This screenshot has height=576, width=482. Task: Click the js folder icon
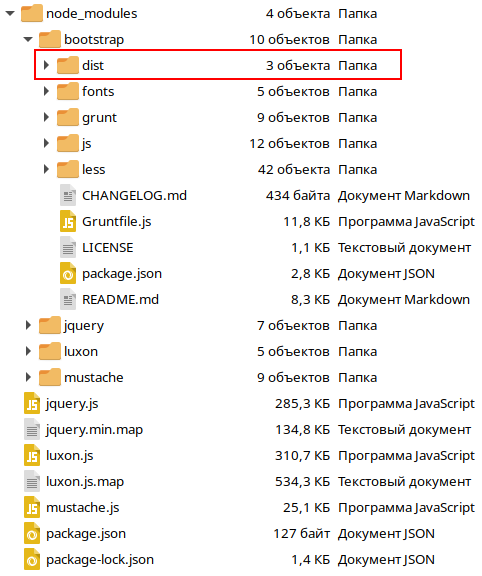[68, 143]
